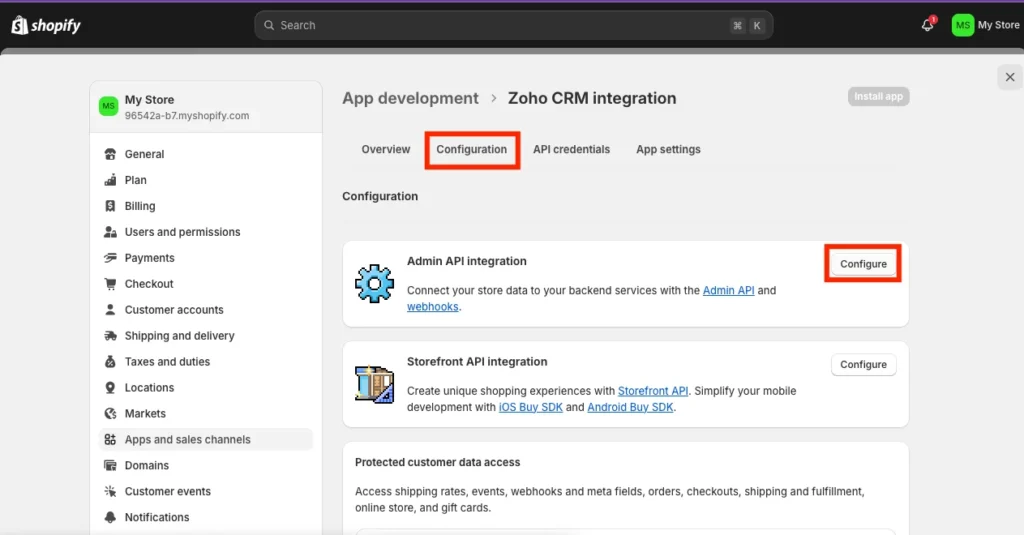Go back to App development breadcrumb
Viewport: 1024px width, 535px height.
click(x=410, y=98)
